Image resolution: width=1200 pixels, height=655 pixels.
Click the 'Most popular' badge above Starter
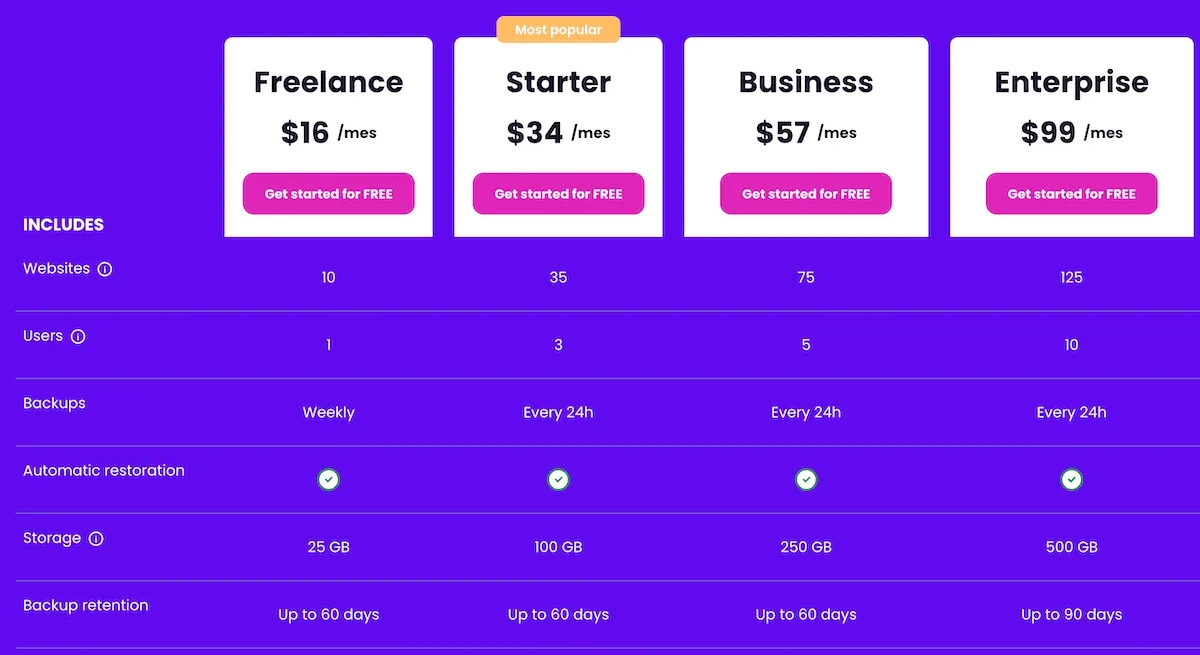(558, 29)
